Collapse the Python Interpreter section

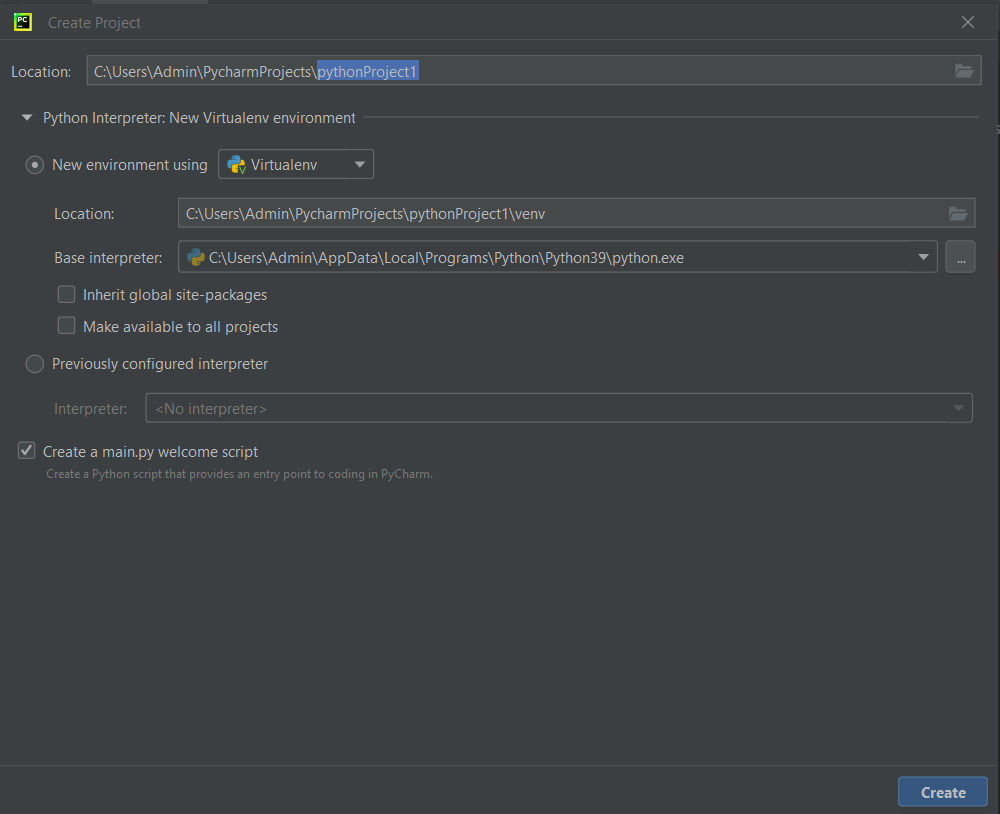click(x=27, y=118)
